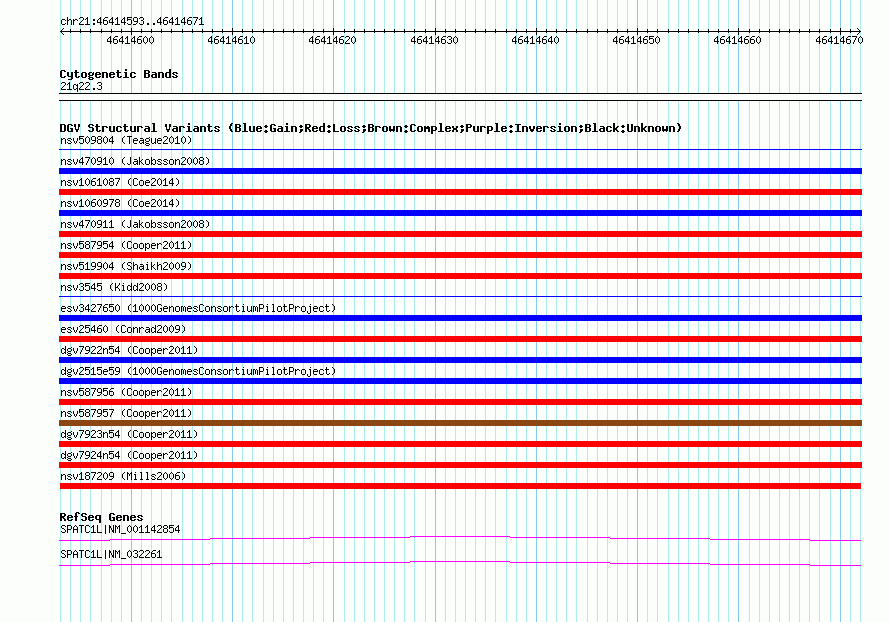Open variant dgv7923n54 (Cooper2011)
Viewport: 890px width, 622px height.
point(129,434)
